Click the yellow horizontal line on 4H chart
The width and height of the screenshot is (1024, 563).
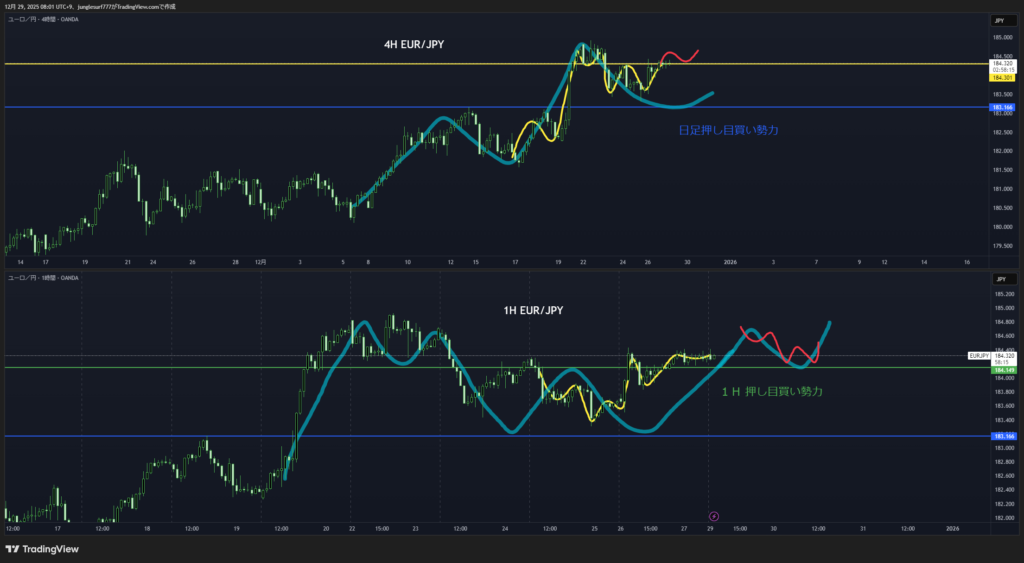pos(300,64)
